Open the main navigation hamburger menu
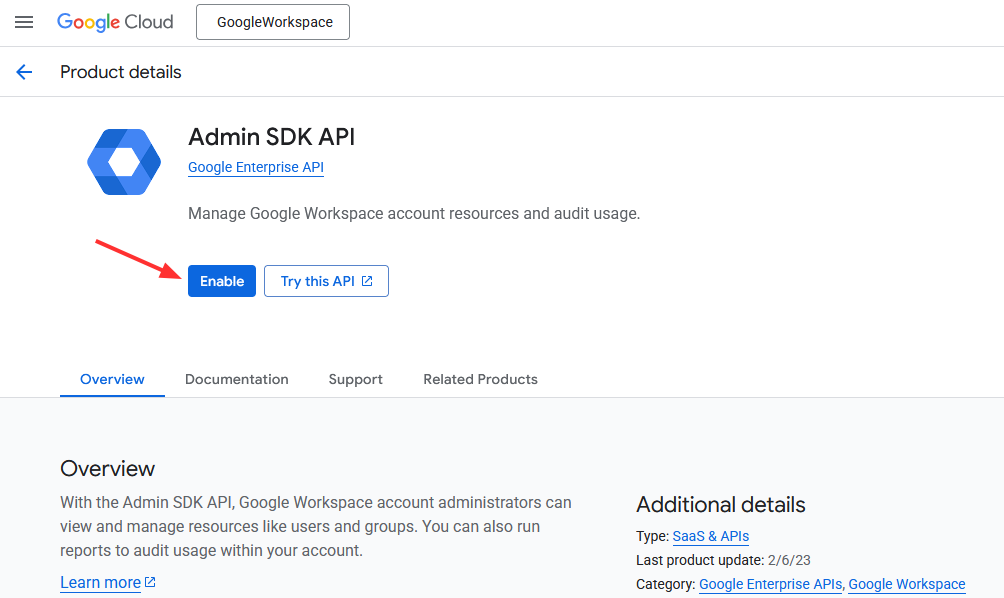This screenshot has height=598, width=1004. 24,22
